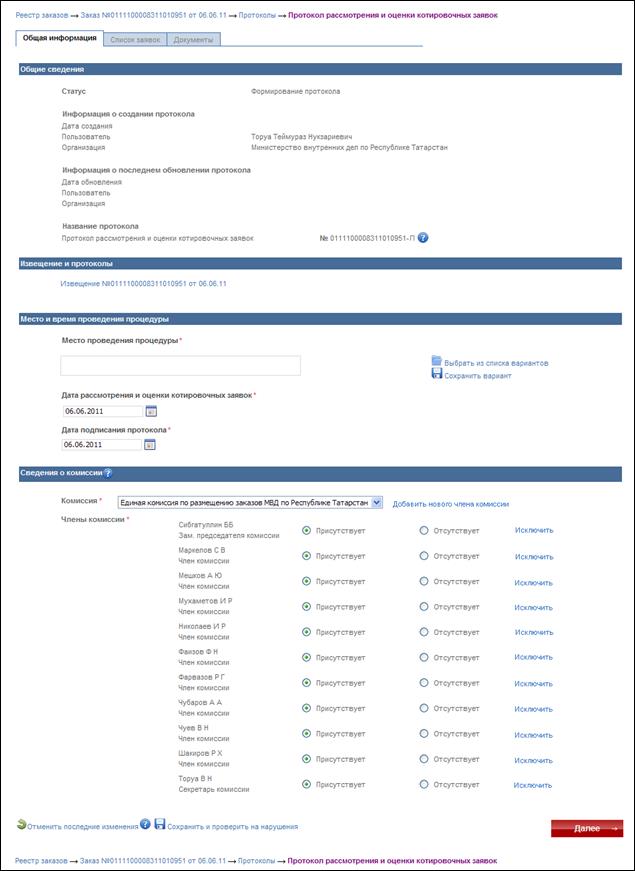635x871 pixels.
Task: Exclude Мешков А Ю via Исключить
Action: click(533, 583)
